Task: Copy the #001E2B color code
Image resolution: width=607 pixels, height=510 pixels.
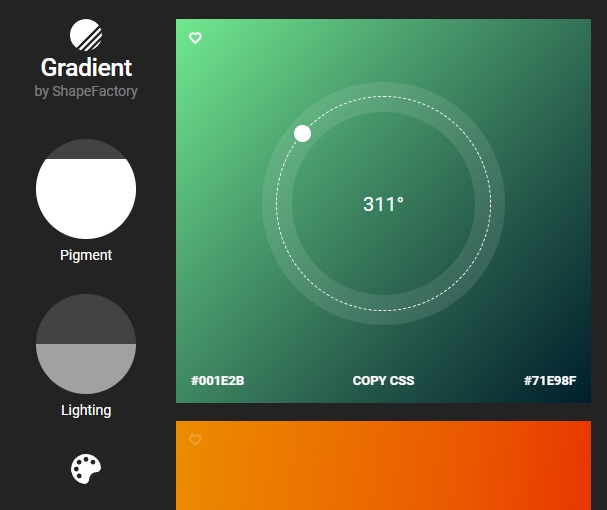Action: coord(218,381)
